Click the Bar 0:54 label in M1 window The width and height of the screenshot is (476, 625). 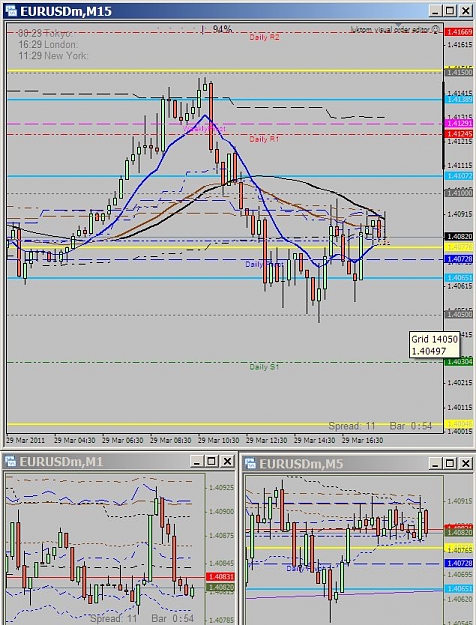point(172,619)
